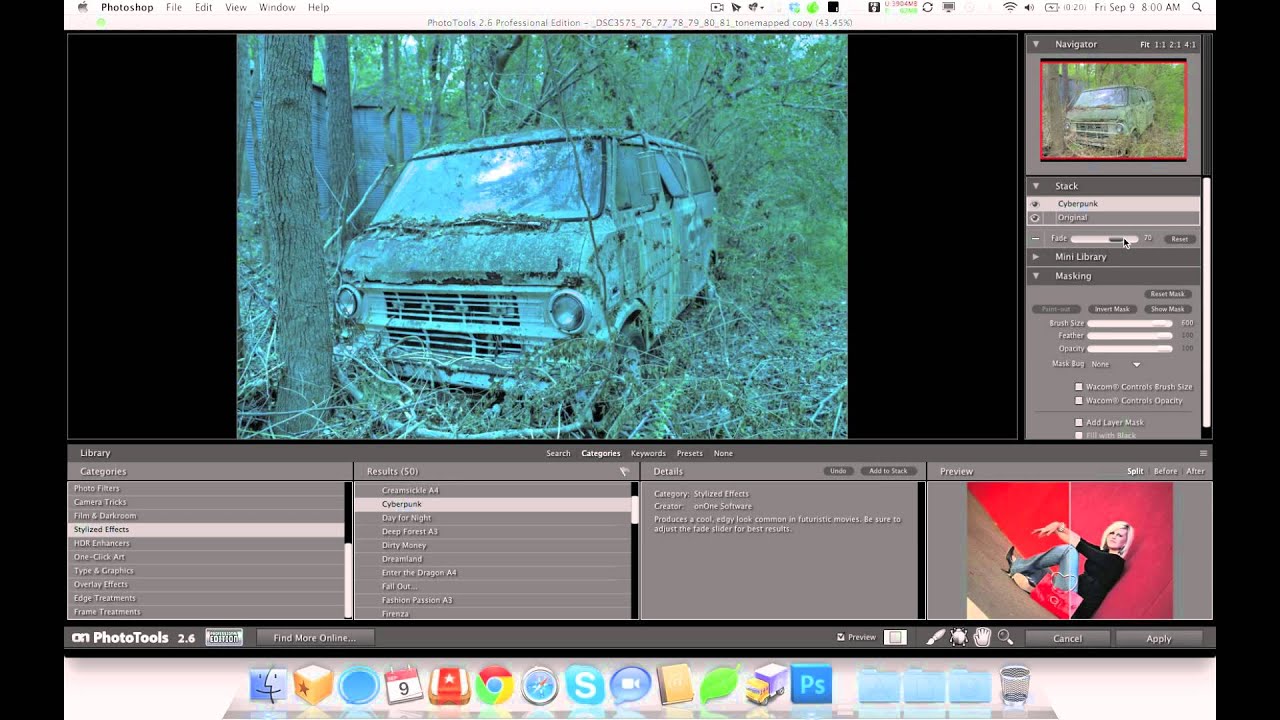Collapse the Masking panel
The width and height of the screenshot is (1280, 720).
click(x=1036, y=276)
